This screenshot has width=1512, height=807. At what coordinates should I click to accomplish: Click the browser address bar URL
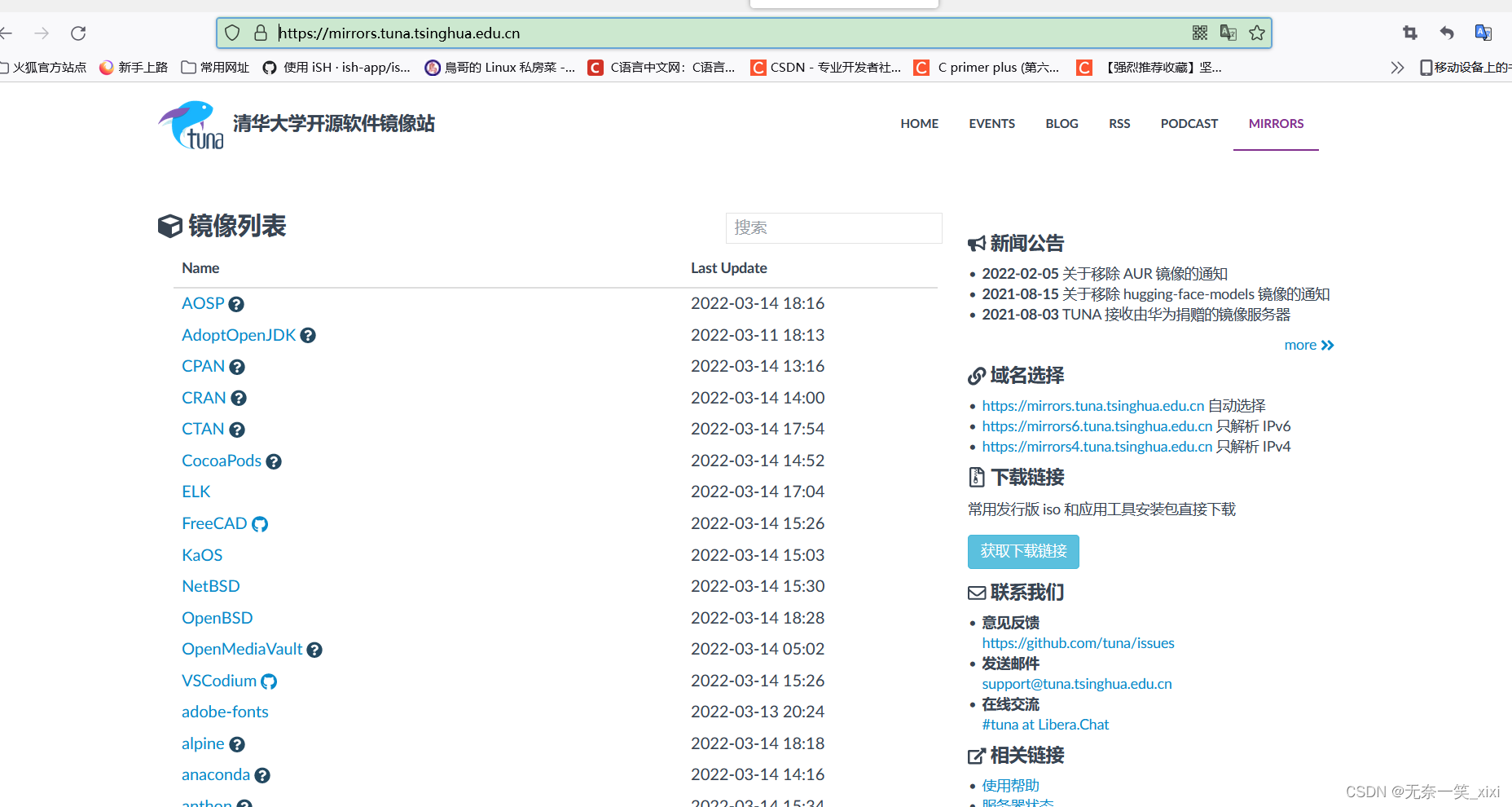click(399, 33)
